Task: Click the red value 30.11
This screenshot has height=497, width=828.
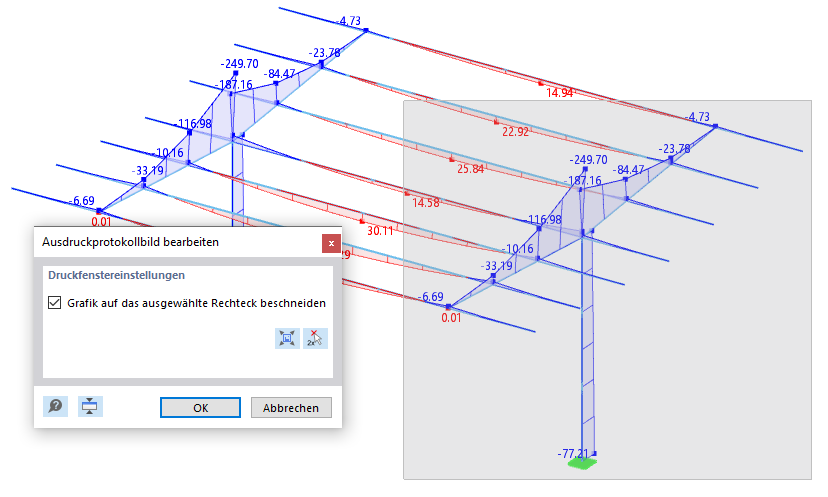Action: (380, 231)
